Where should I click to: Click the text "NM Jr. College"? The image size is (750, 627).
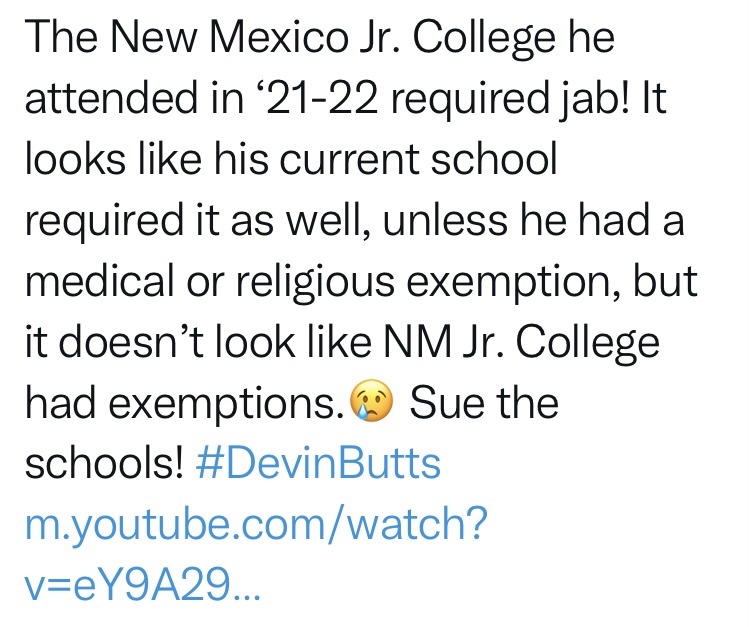522,343
